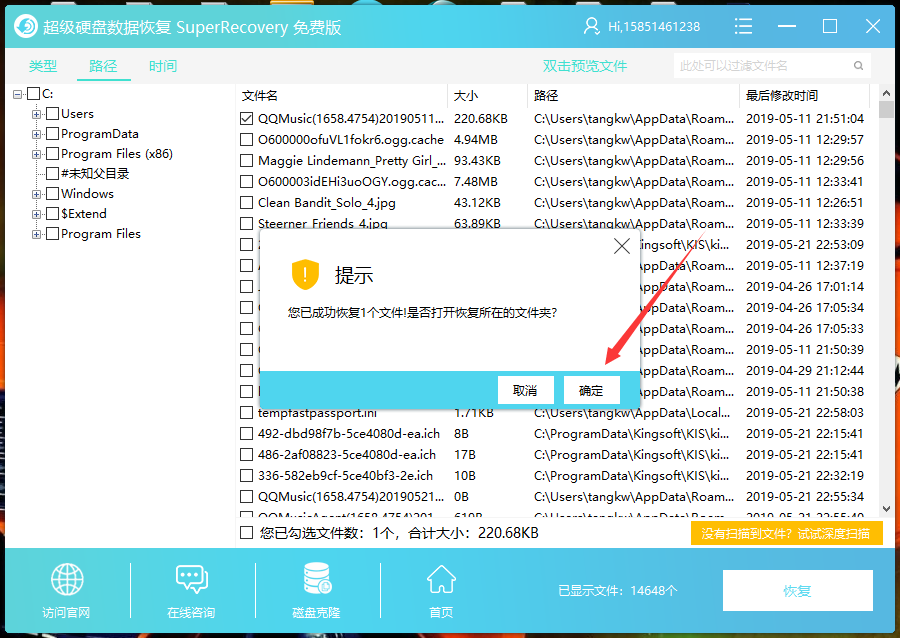900x638 pixels.
Task: Expand the Users folder node
Action: 37,114
